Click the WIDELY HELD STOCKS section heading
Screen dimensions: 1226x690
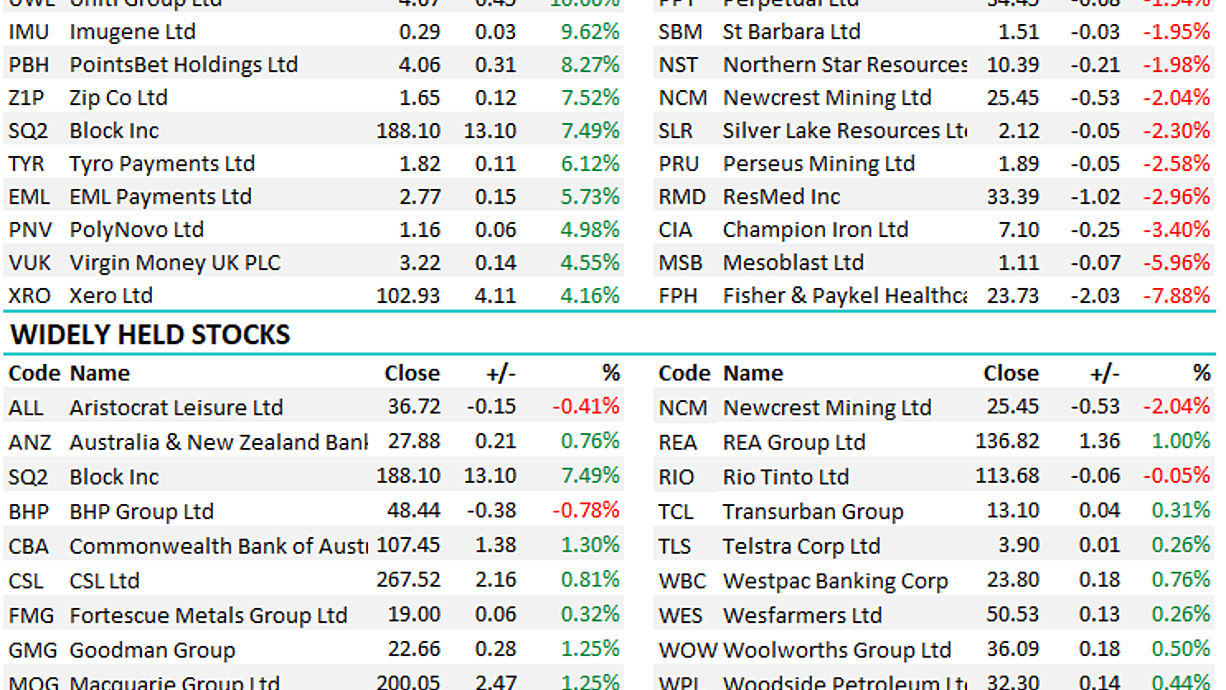point(150,334)
